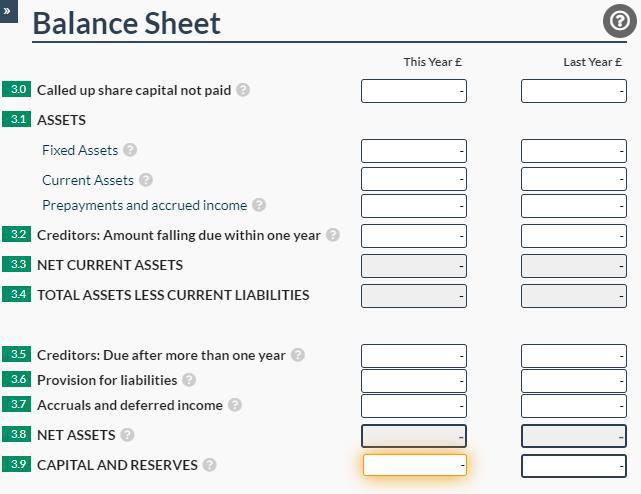Viewport: 641px width, 494px height.
Task: Click the 3.6 row number badge
Action: click(x=16, y=379)
